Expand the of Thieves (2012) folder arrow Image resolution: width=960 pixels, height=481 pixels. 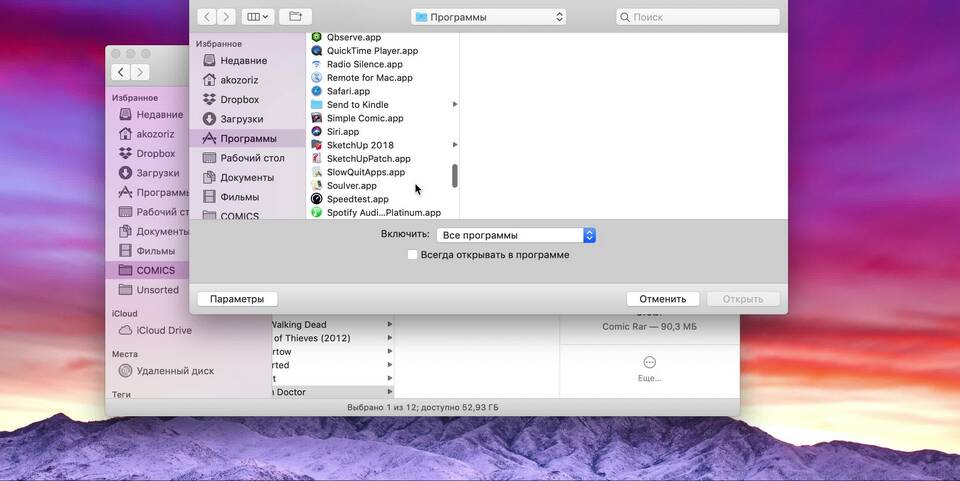coord(390,338)
